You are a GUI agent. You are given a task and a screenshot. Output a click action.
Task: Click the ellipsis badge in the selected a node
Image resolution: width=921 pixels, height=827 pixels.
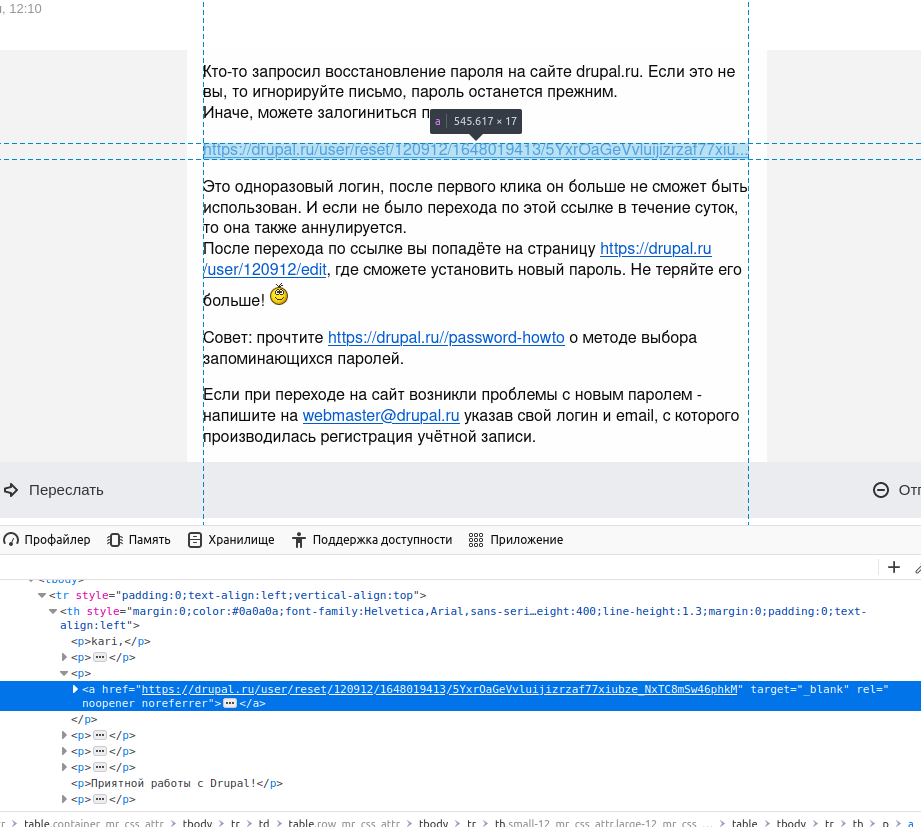coord(230,704)
